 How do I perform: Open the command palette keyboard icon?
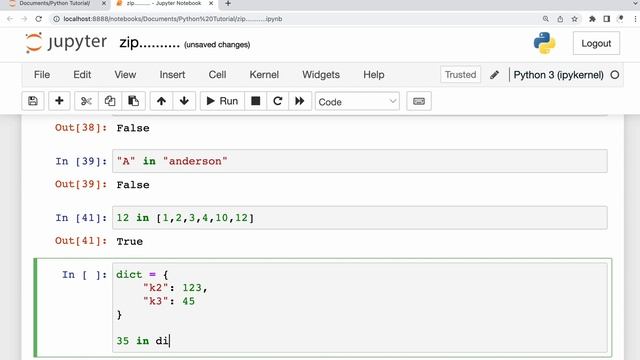pos(419,101)
